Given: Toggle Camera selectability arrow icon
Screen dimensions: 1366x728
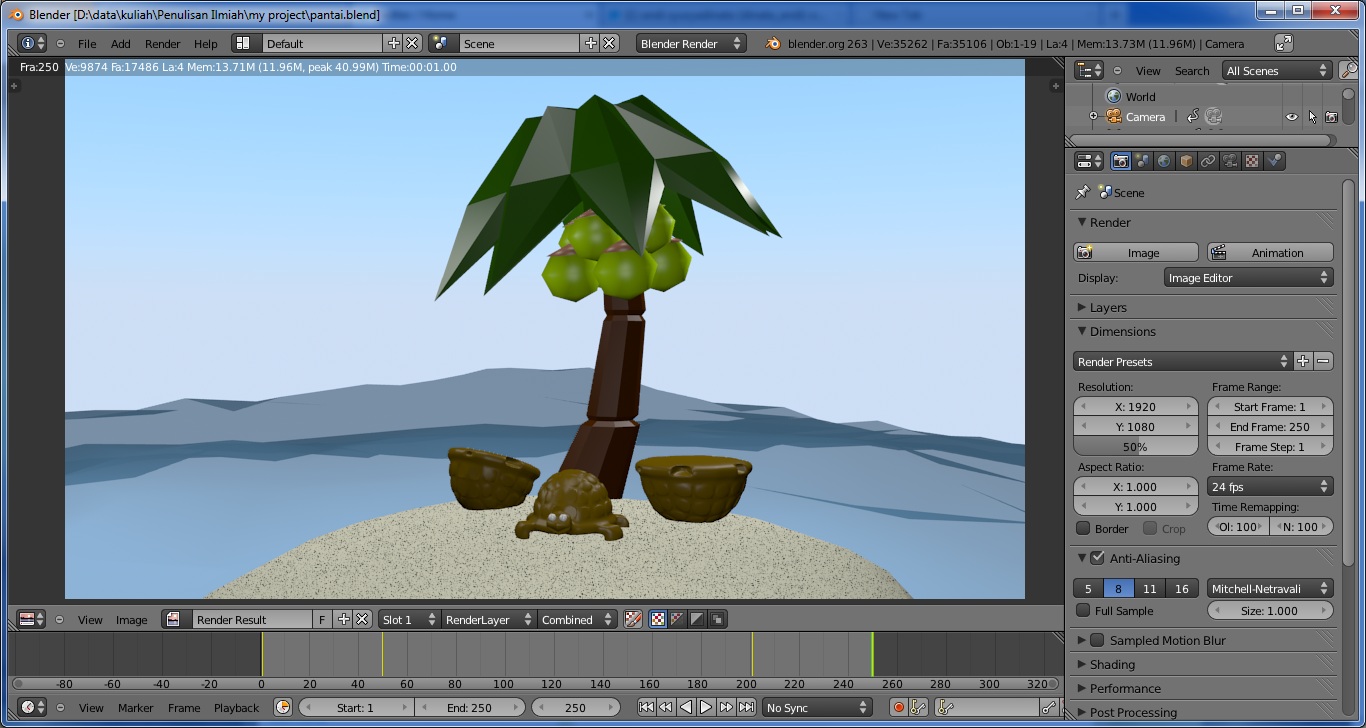Looking at the screenshot, I should 1312,117.
